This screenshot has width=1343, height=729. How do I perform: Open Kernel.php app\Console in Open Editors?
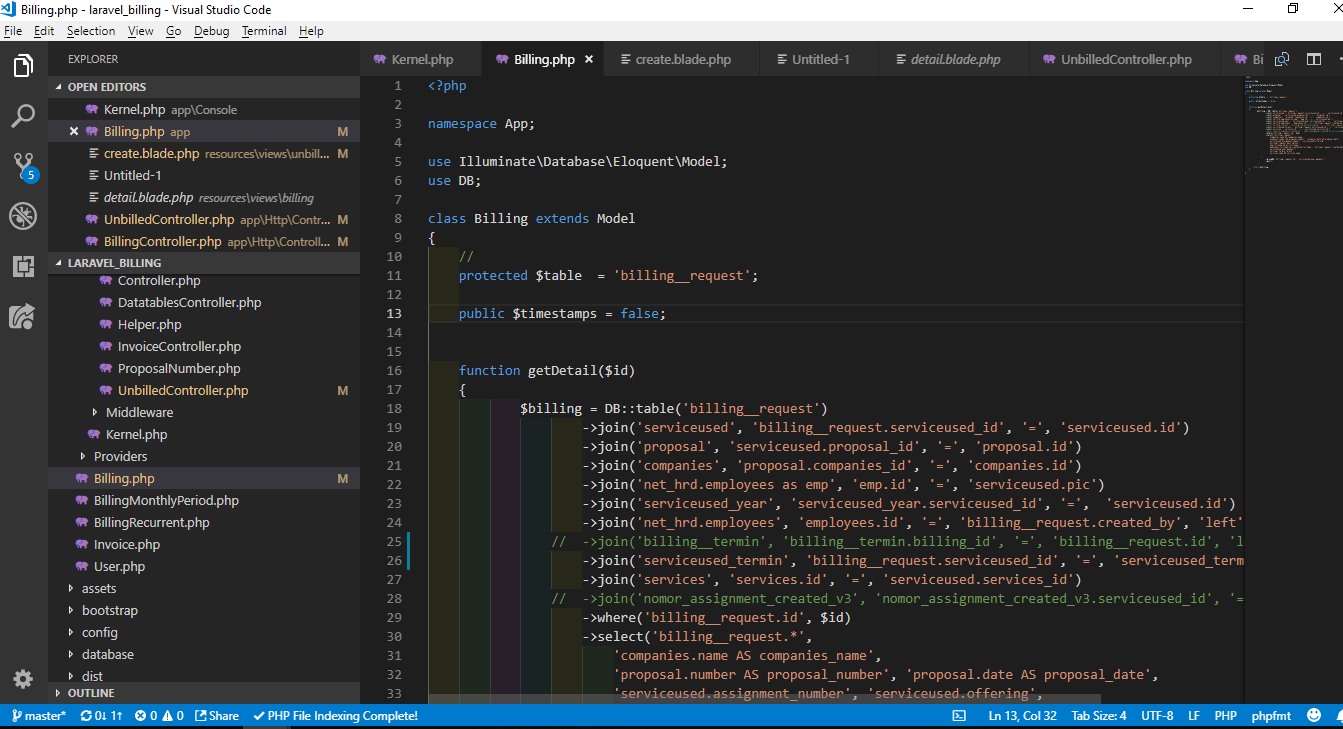pos(204,110)
